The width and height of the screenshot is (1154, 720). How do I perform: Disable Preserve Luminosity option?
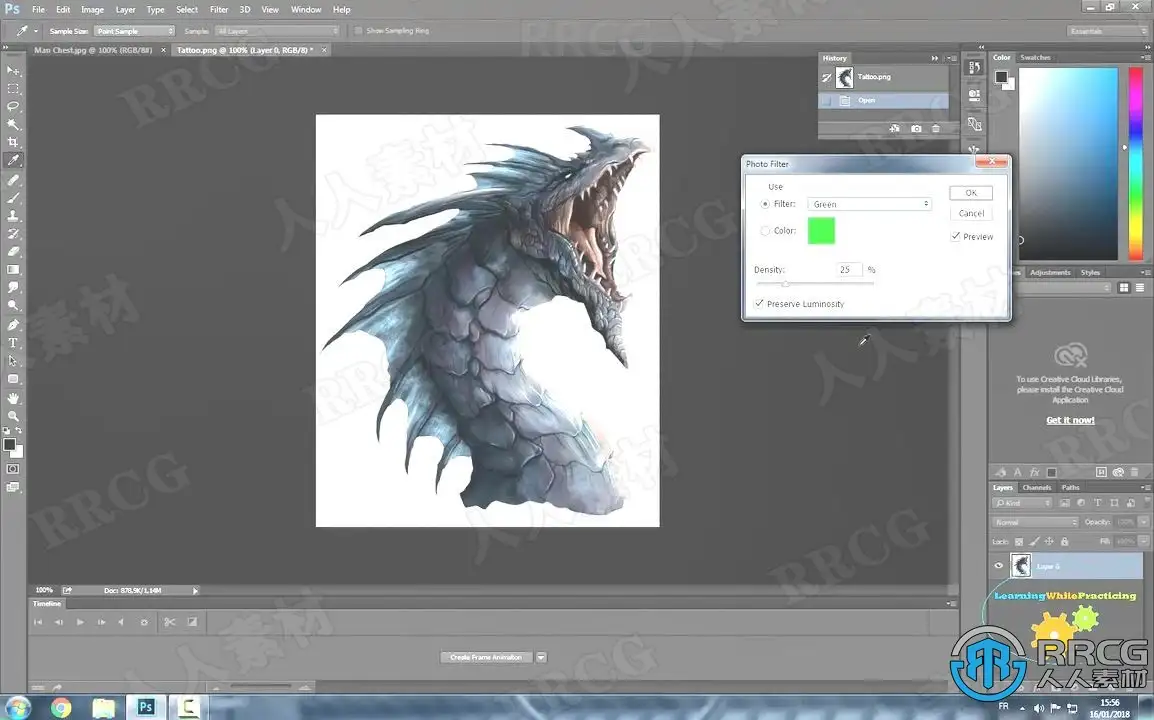click(x=760, y=304)
